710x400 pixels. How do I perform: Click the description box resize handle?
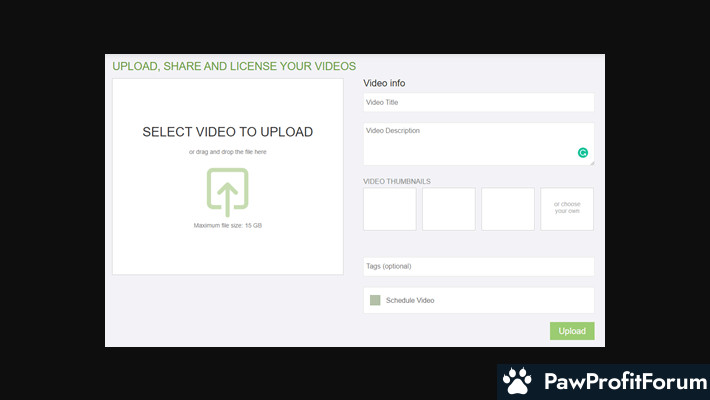(x=591, y=162)
